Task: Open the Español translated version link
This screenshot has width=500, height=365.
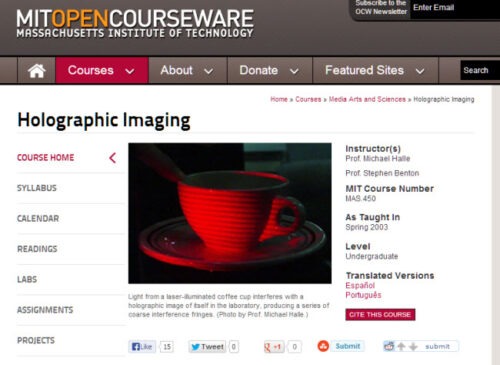Action: [360, 285]
